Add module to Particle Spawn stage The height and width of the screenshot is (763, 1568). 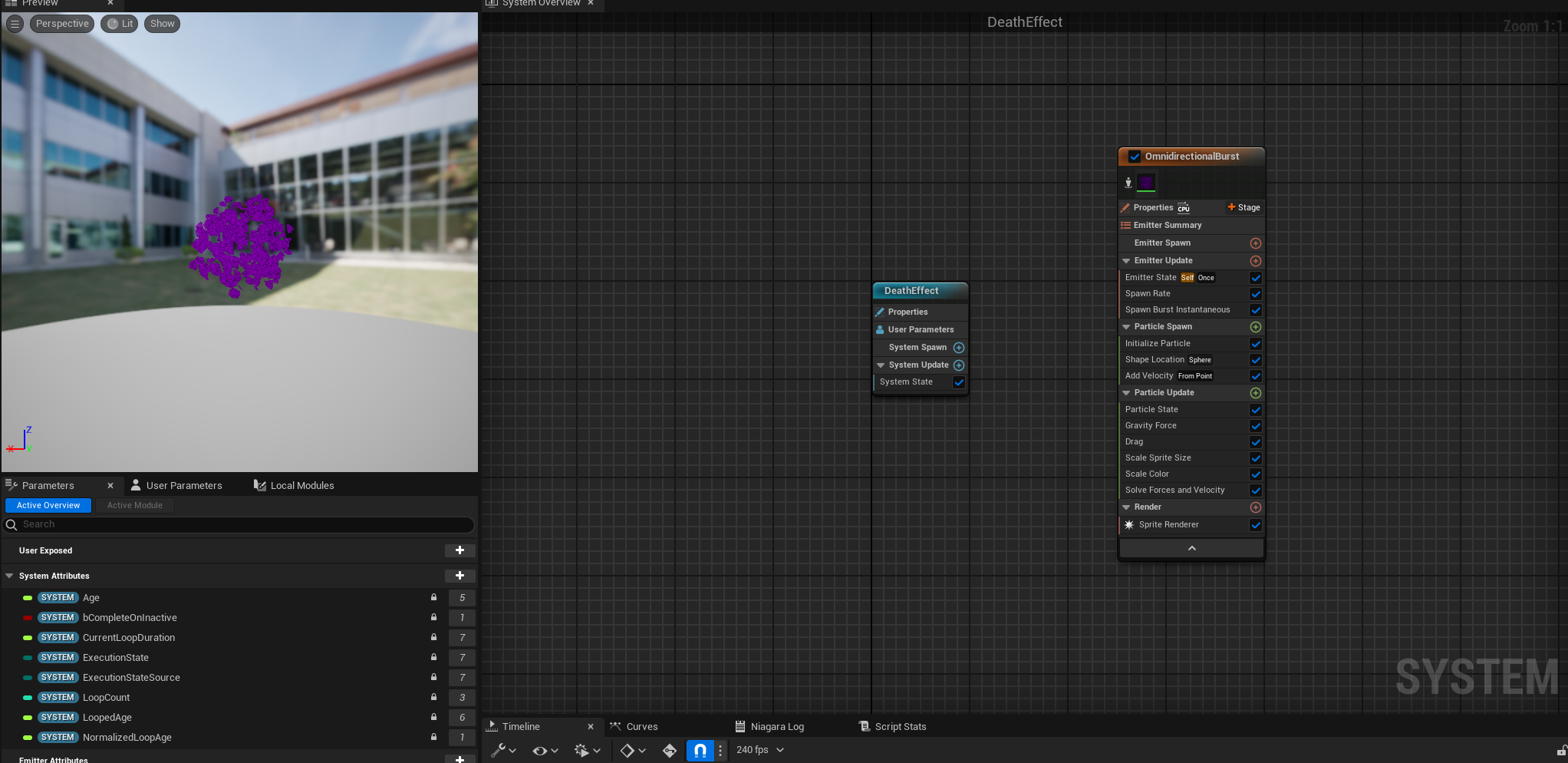pos(1256,327)
